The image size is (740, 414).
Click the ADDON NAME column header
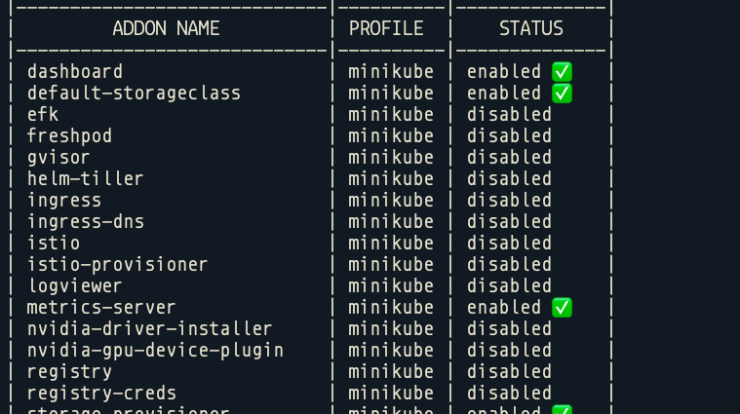click(x=166, y=28)
